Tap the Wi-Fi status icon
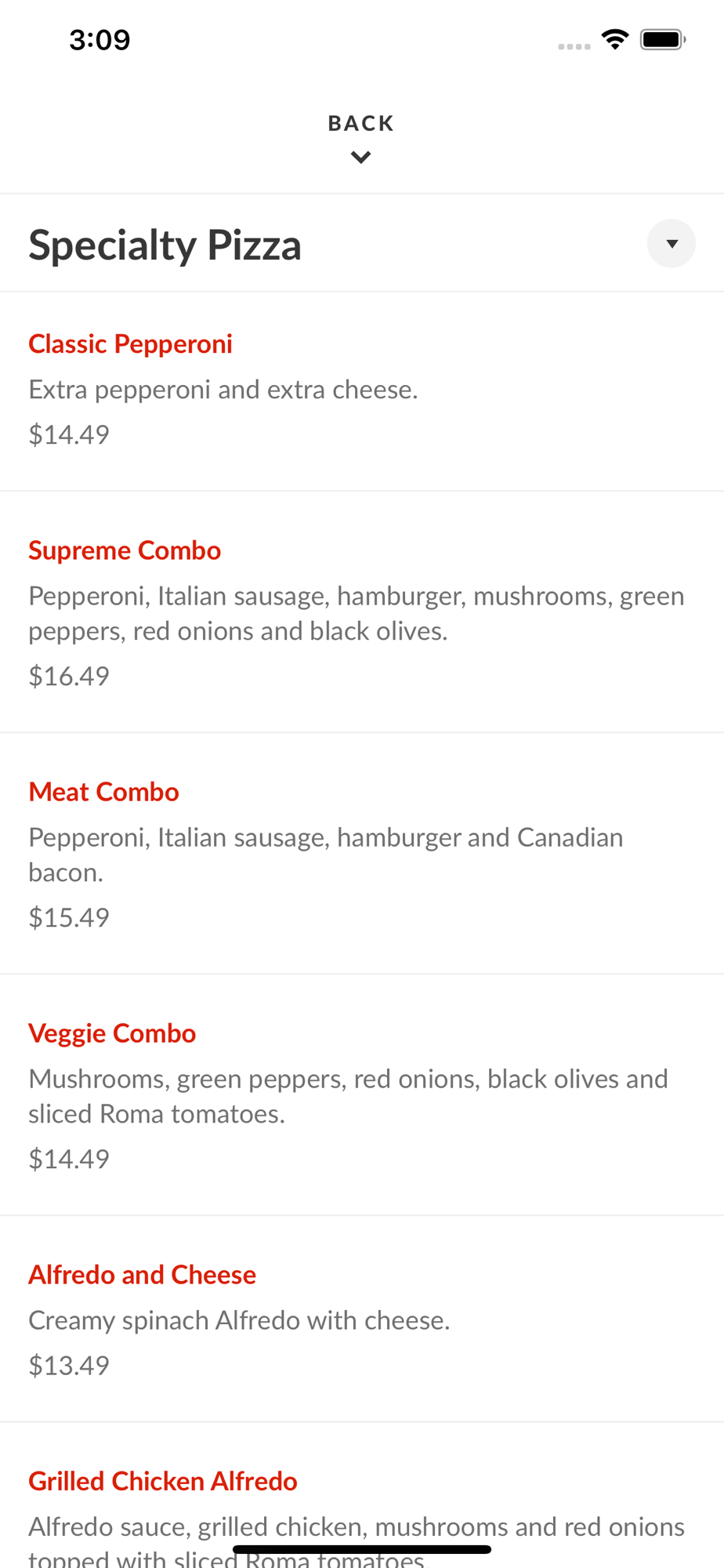The image size is (724, 1568). point(615,39)
